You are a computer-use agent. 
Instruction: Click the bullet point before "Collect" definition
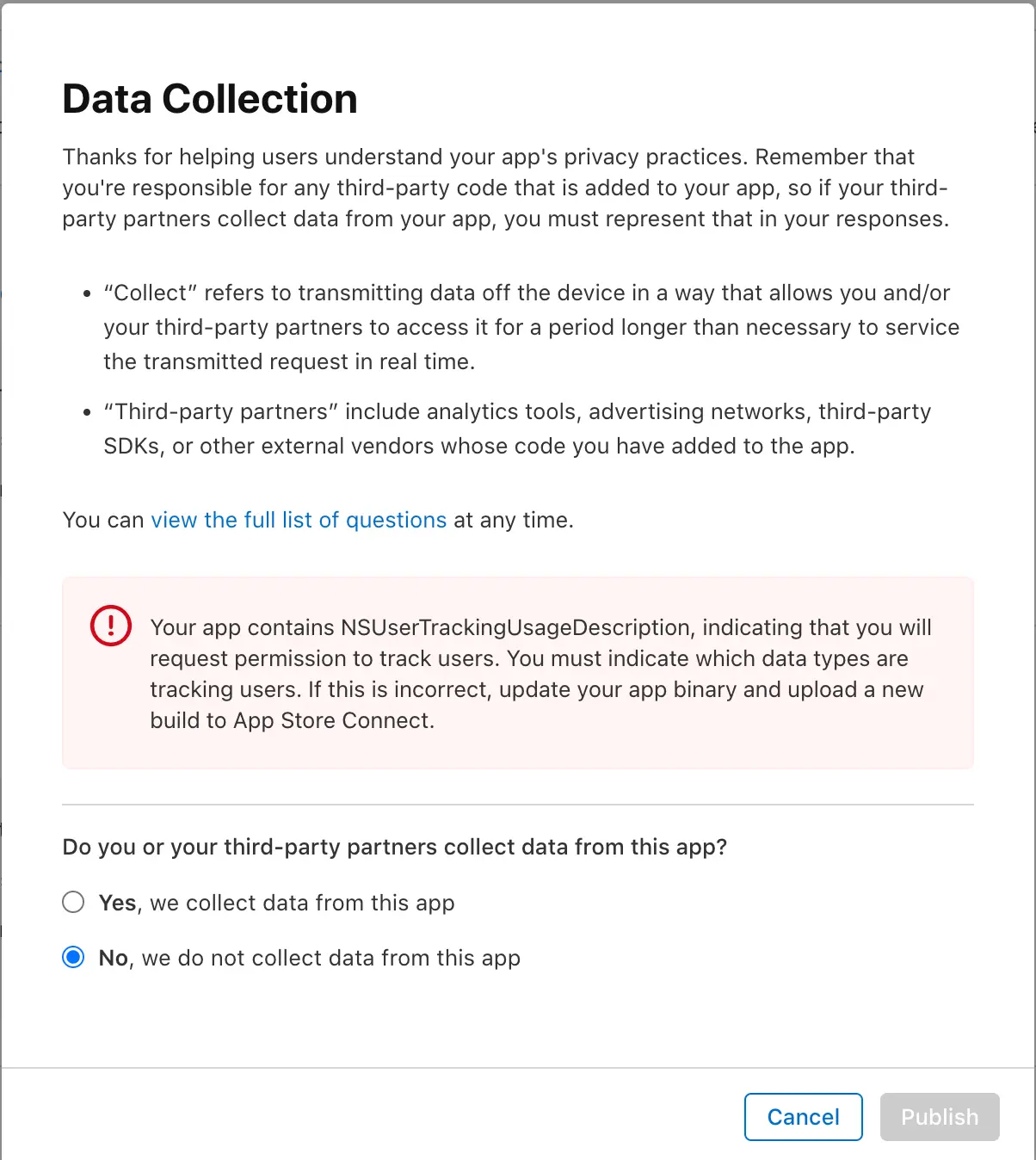[86, 293]
